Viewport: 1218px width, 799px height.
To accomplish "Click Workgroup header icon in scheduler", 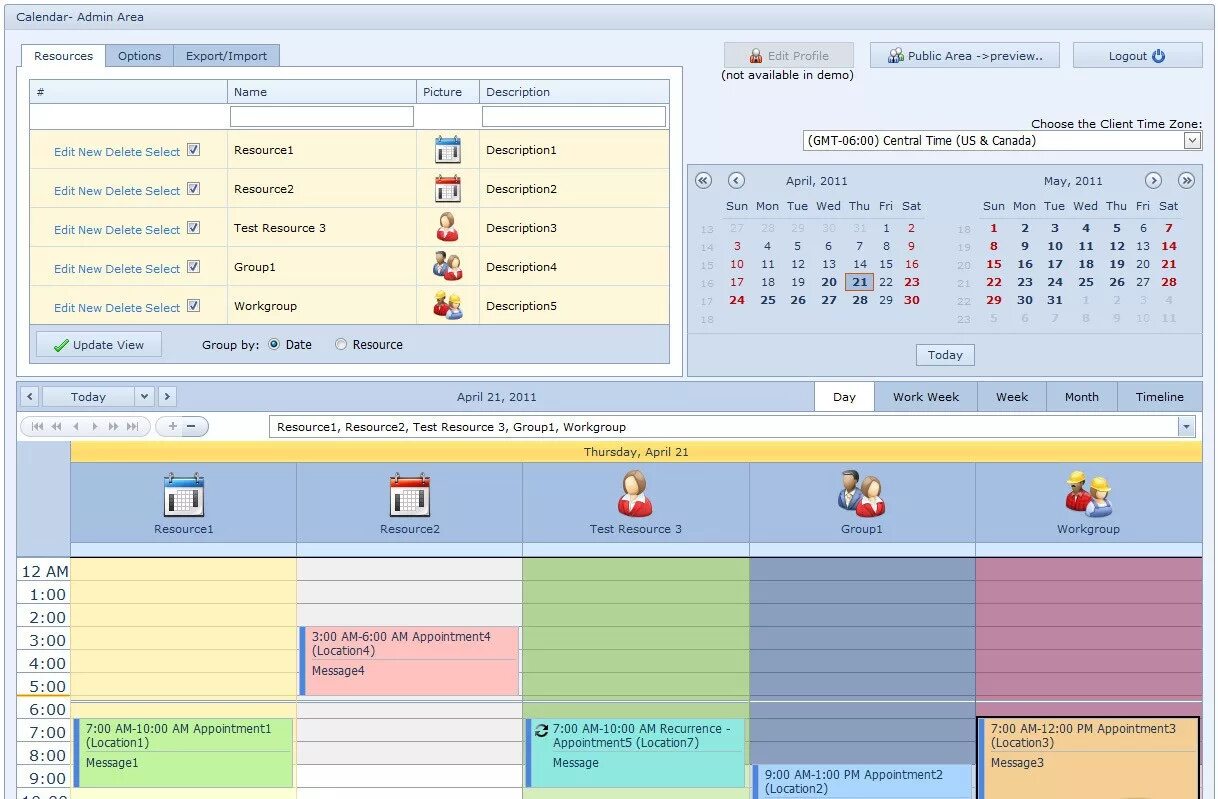I will [1088, 494].
